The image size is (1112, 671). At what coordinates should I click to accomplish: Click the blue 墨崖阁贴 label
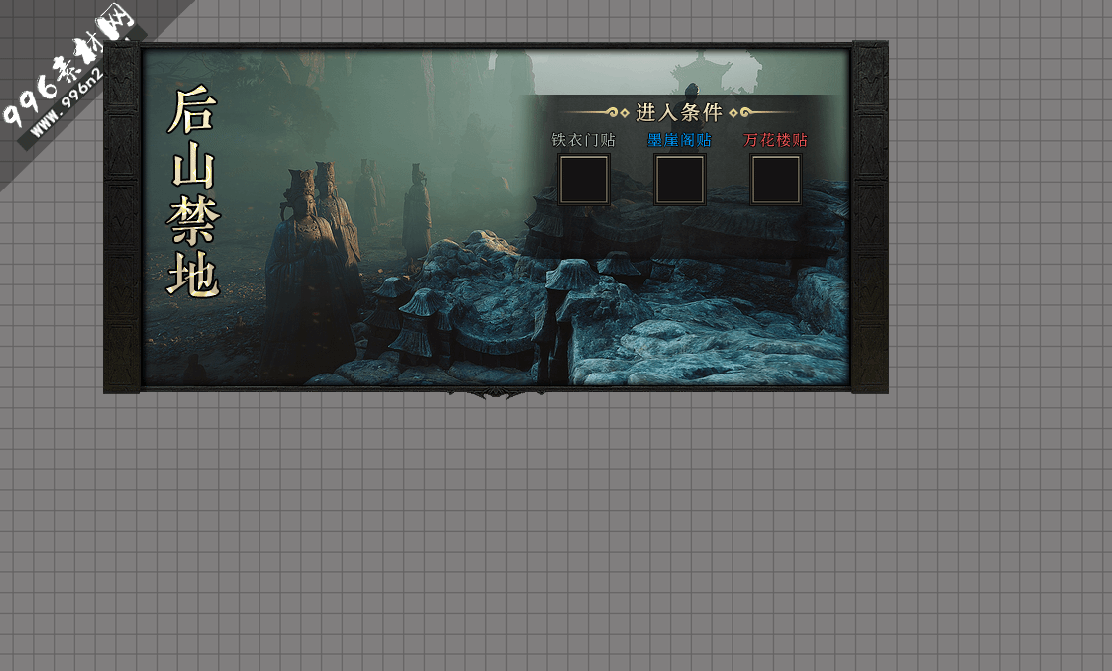point(679,140)
